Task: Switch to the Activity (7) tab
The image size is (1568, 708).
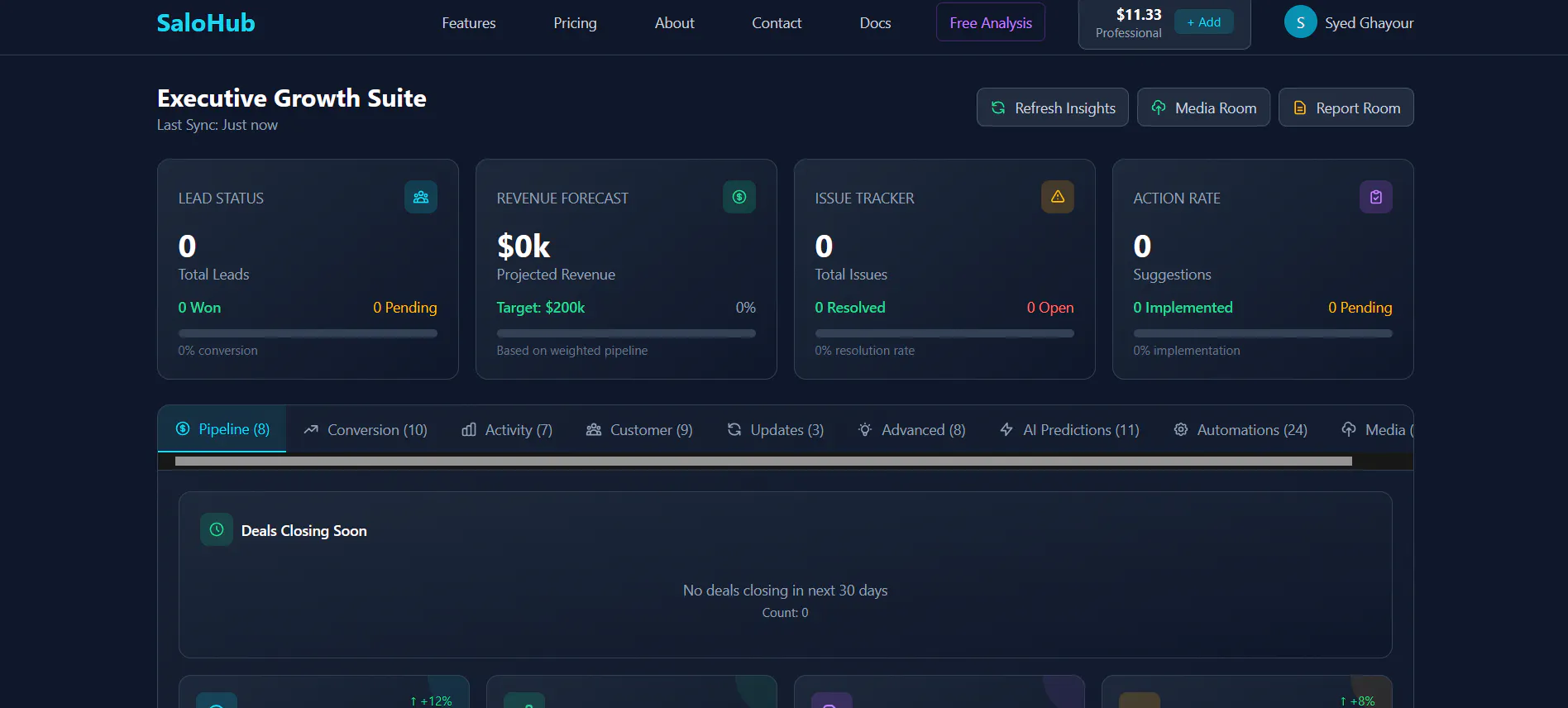Action: [x=506, y=429]
